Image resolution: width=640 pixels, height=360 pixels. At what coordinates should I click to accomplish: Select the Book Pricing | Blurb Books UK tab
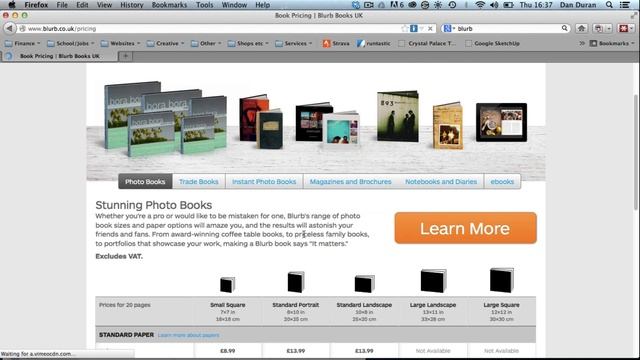60,56
